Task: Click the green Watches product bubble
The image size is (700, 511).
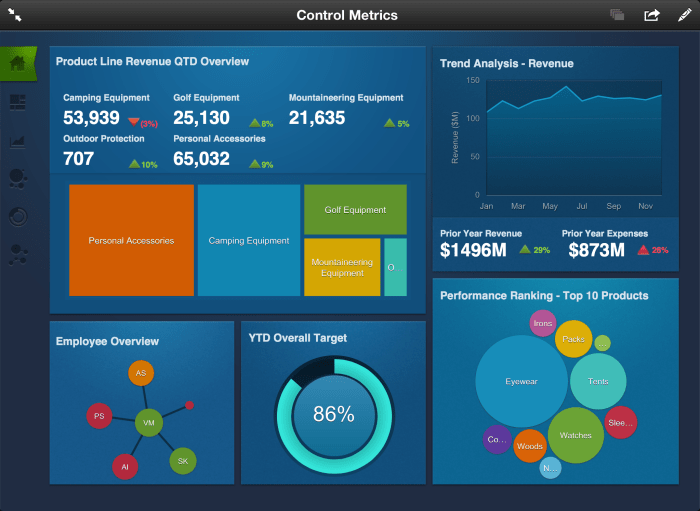Action: click(x=575, y=435)
